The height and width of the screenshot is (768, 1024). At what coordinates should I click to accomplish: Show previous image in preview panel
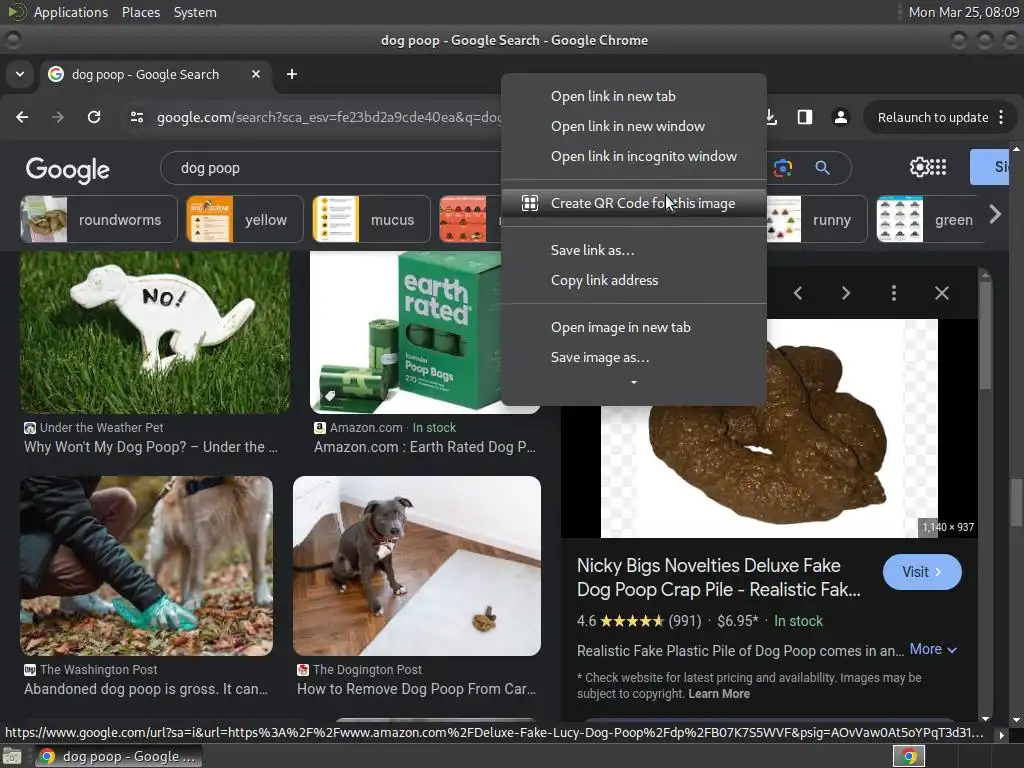click(x=797, y=293)
